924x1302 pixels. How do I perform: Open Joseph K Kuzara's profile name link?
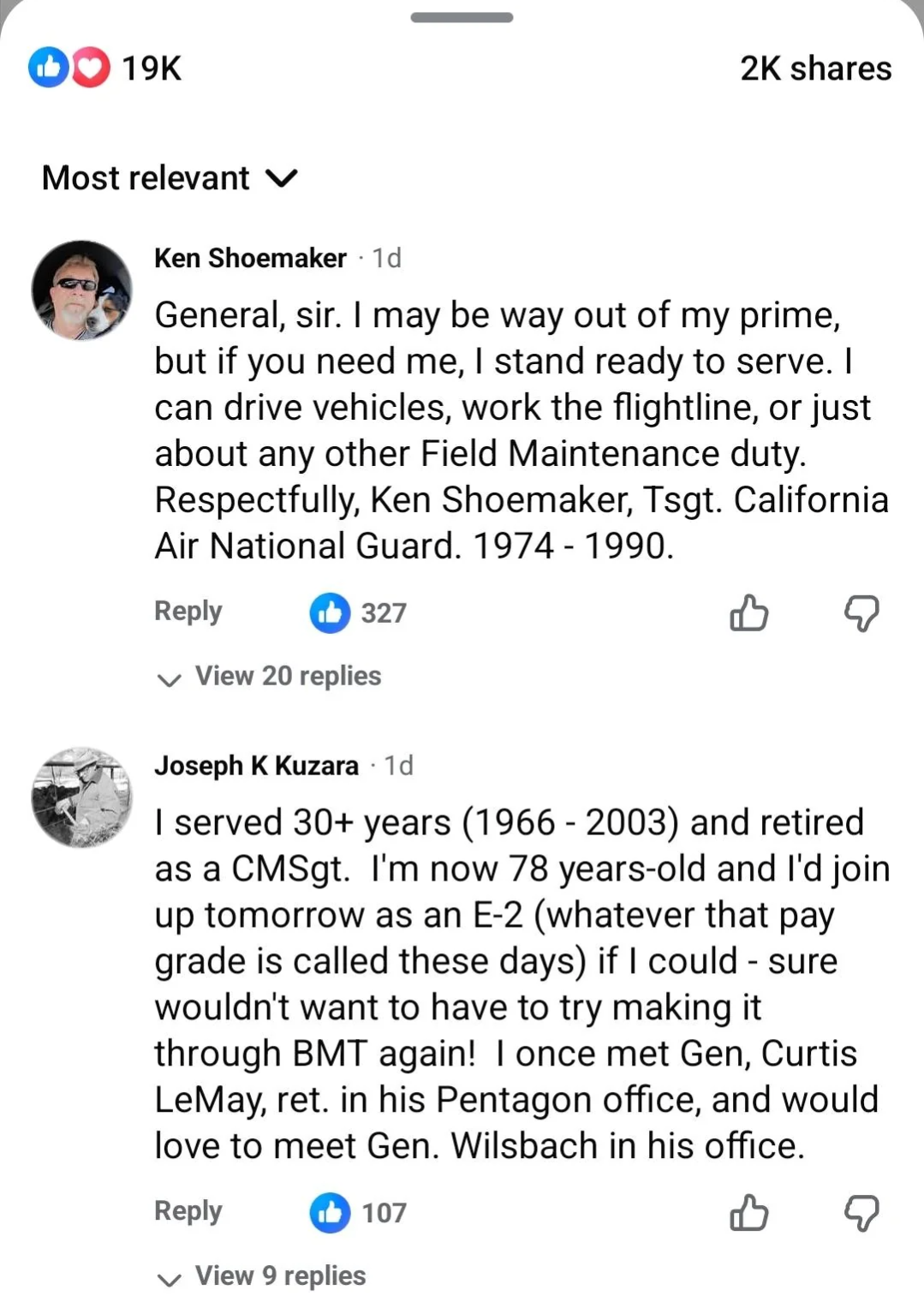click(256, 765)
